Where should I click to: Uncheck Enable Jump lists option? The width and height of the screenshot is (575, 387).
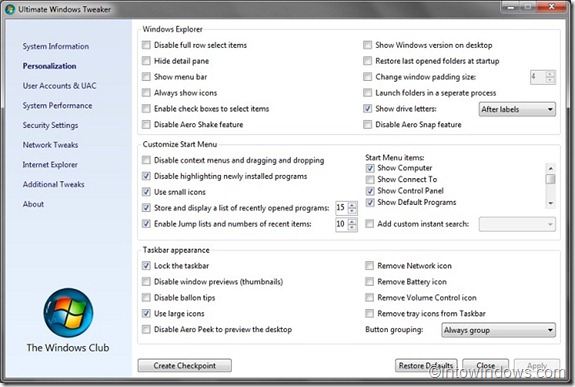pyautogui.click(x=146, y=224)
